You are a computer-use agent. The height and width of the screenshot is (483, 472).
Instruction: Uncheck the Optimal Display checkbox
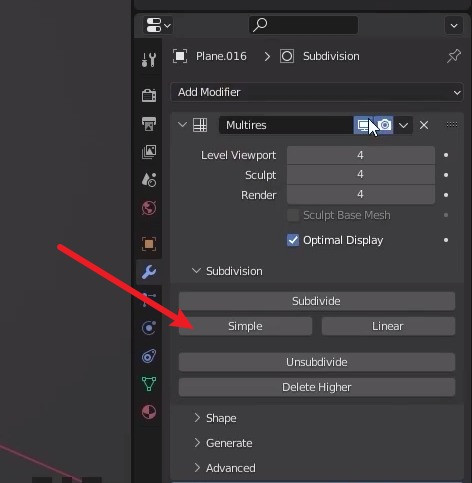pyautogui.click(x=293, y=240)
